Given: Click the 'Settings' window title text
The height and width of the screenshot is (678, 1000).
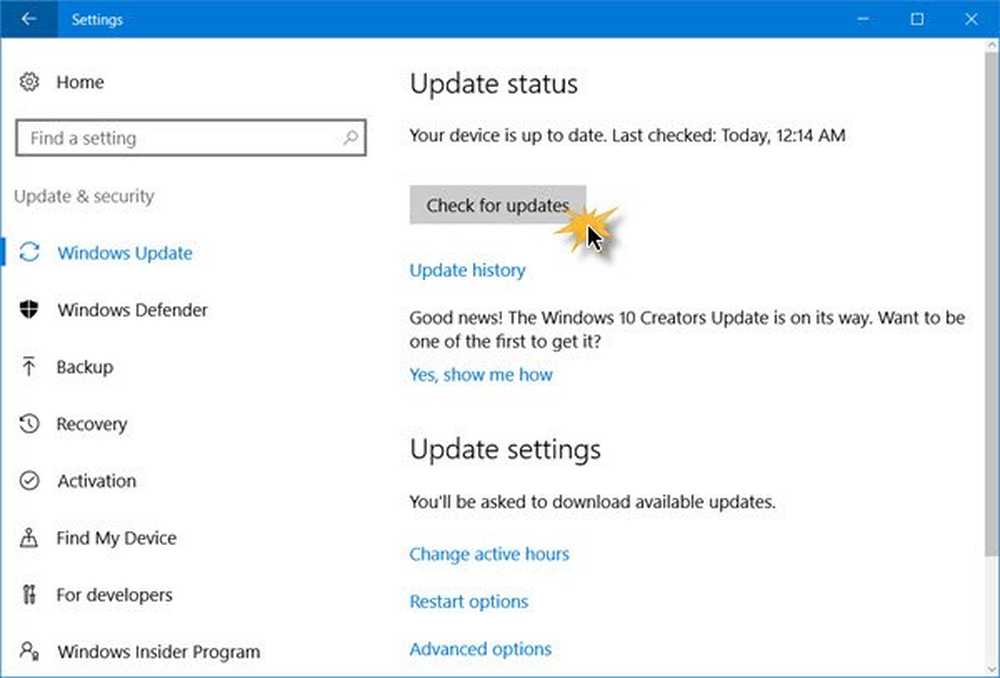Looking at the screenshot, I should [x=97, y=19].
